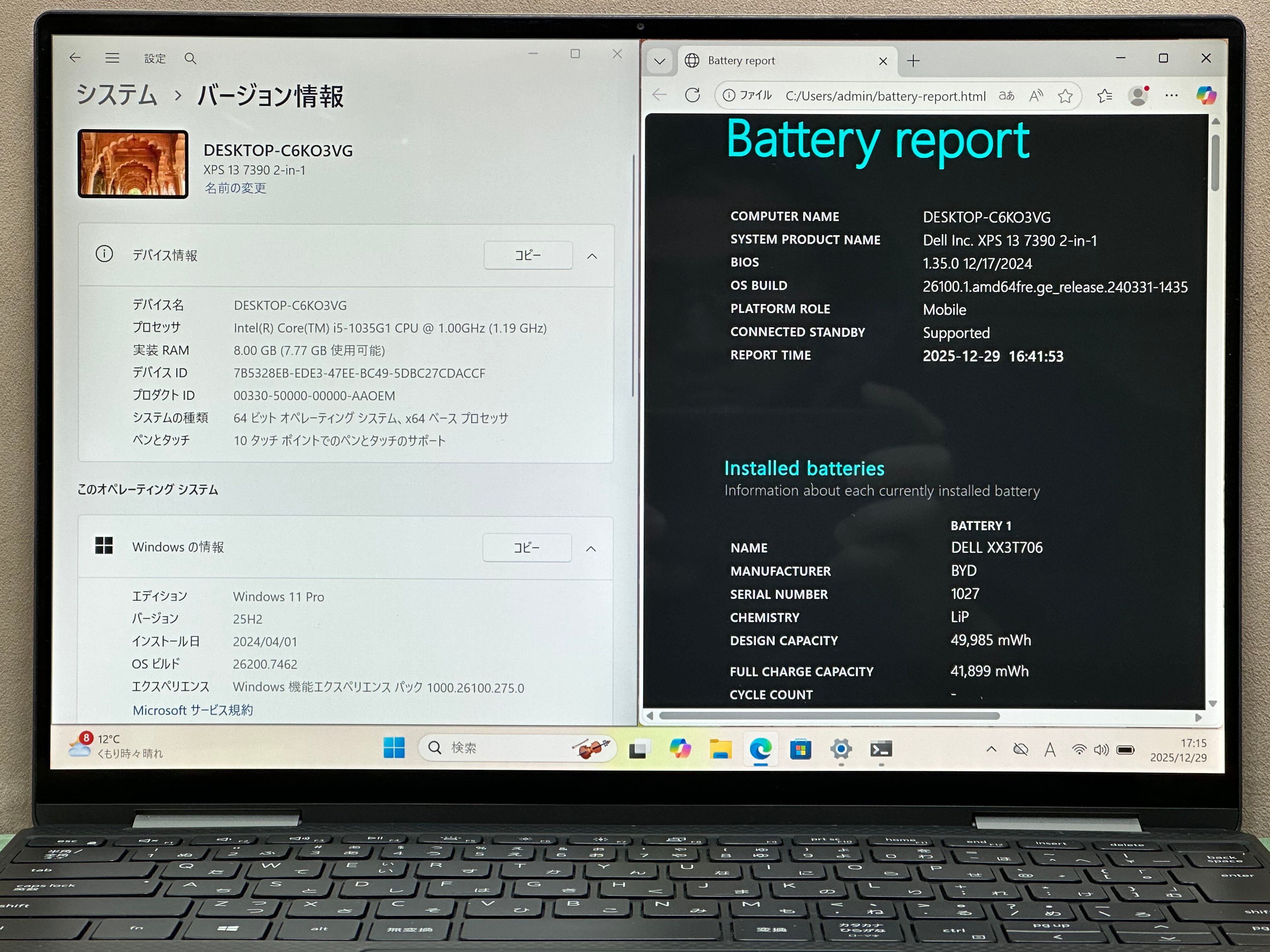Open a new Edge tab
The image size is (1270, 952).
pyautogui.click(x=913, y=61)
